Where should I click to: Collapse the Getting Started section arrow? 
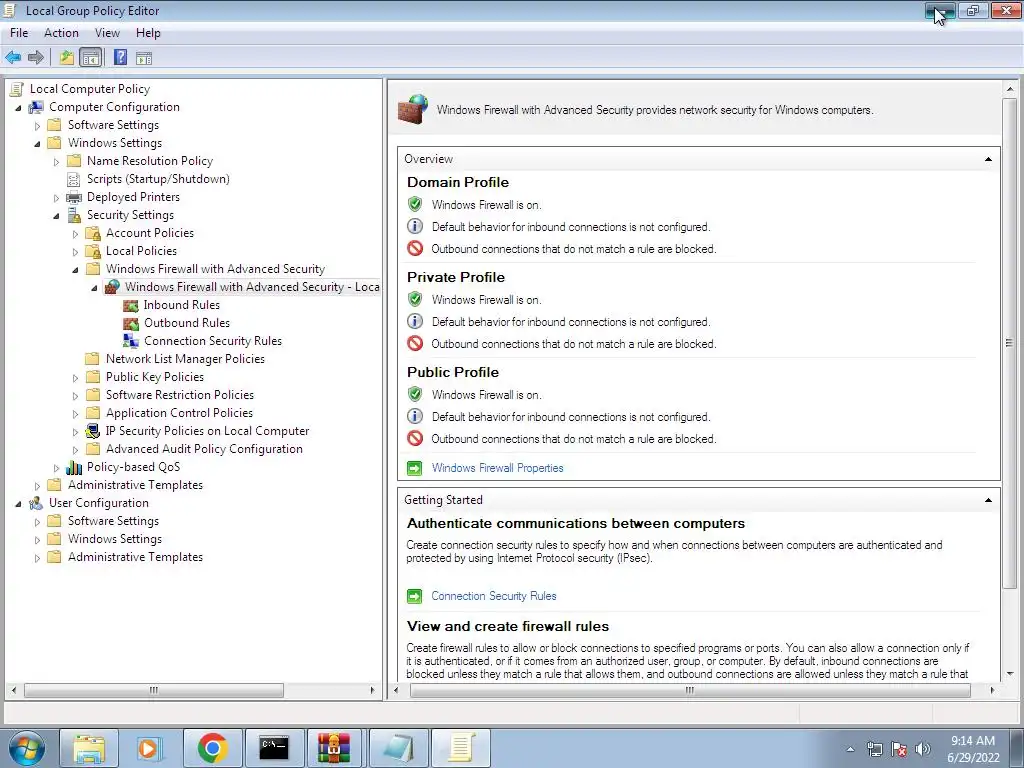click(988, 500)
